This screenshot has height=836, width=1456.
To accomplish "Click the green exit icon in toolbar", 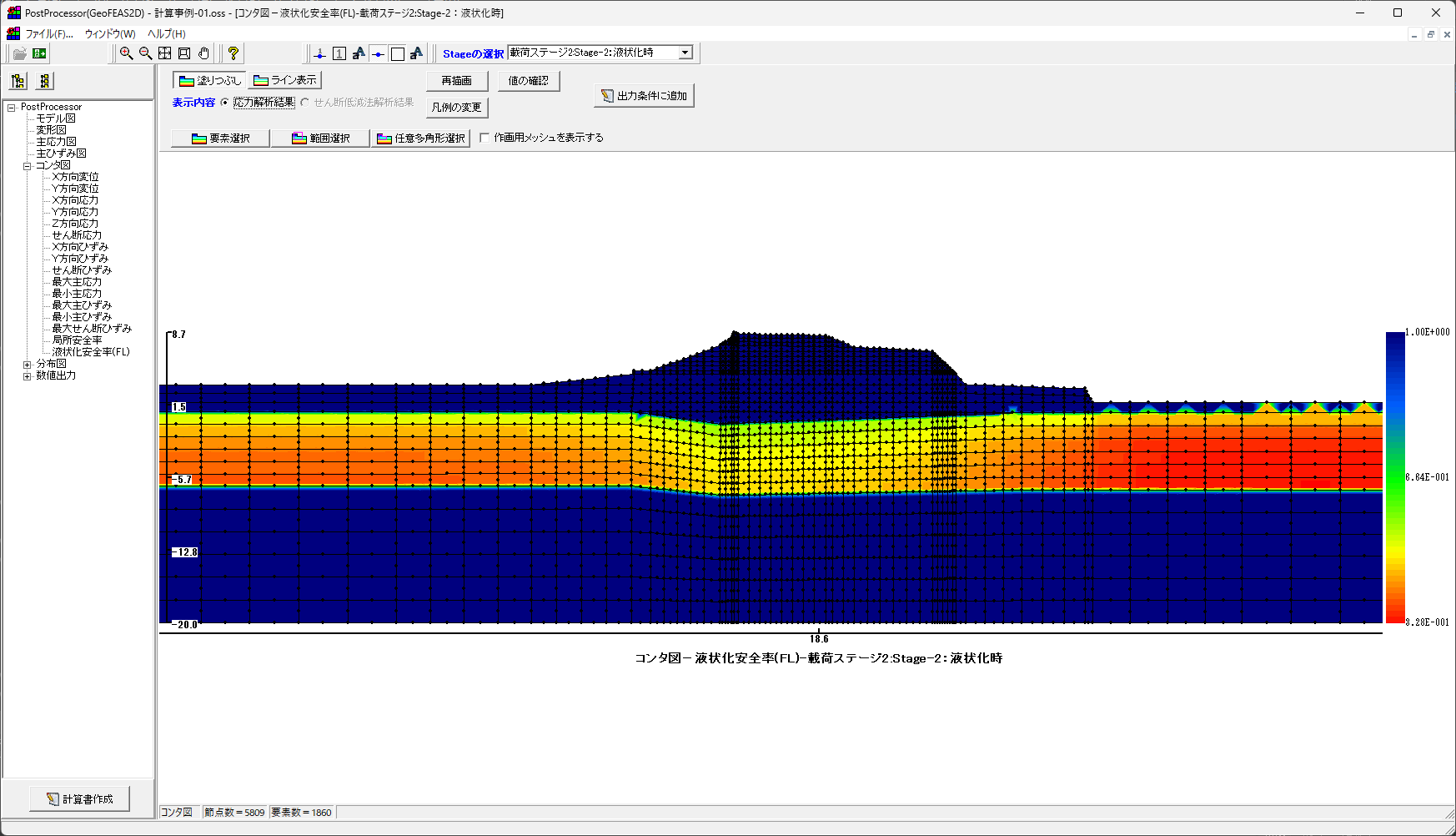I will tap(39, 53).
